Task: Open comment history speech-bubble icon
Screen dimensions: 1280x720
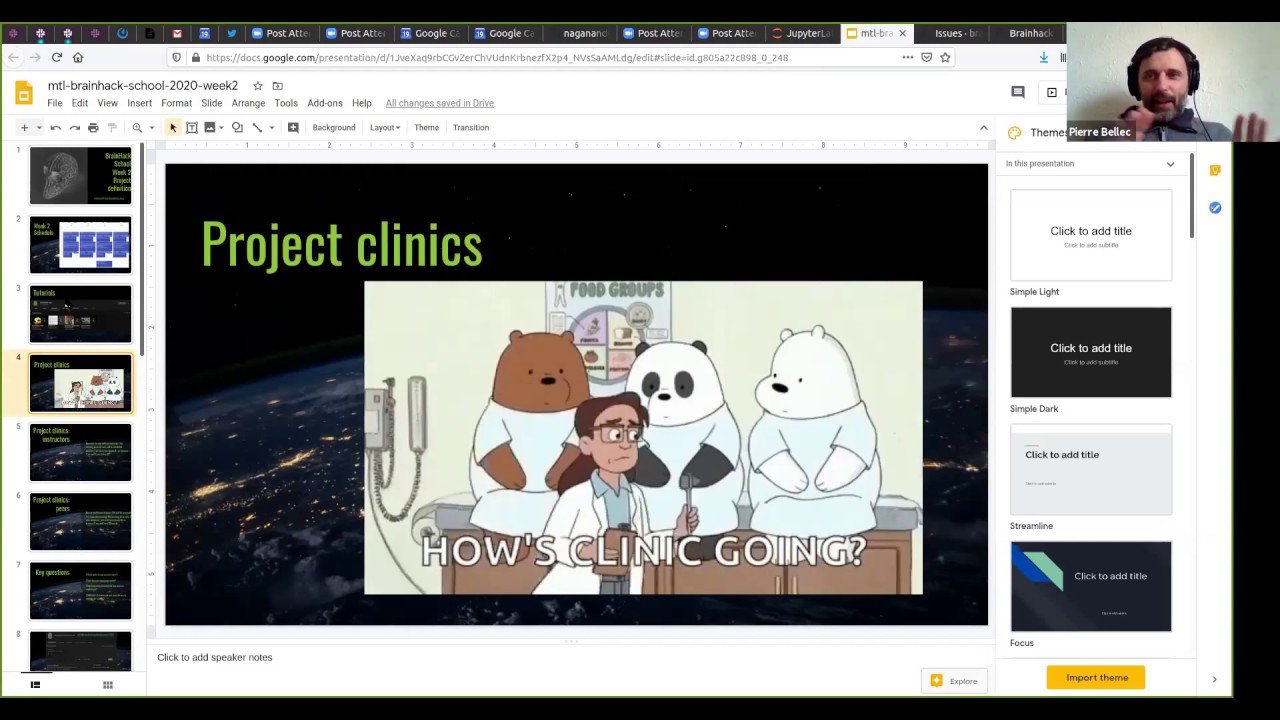Action: pos(1018,92)
